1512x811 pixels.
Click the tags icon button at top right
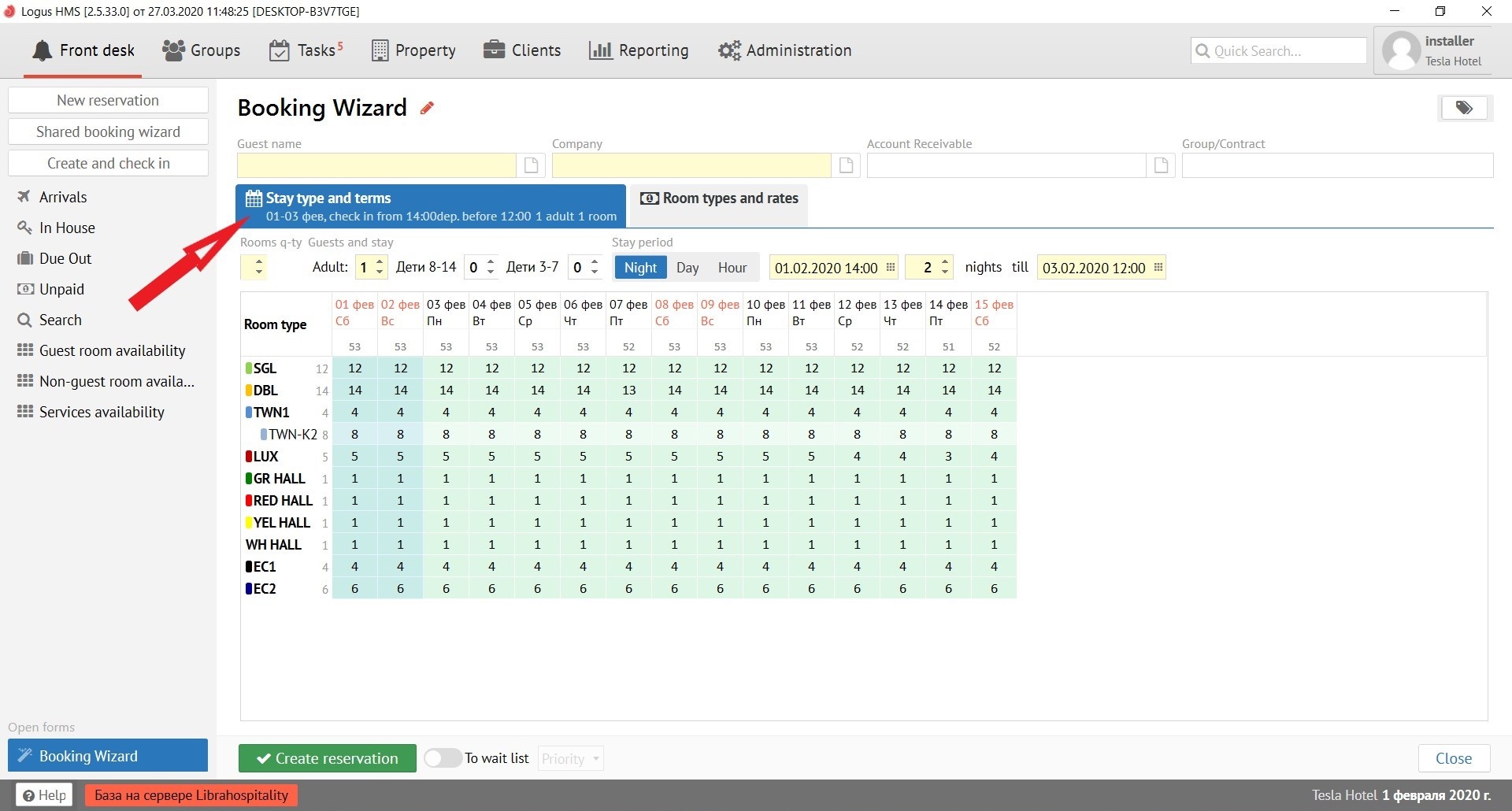(1463, 108)
